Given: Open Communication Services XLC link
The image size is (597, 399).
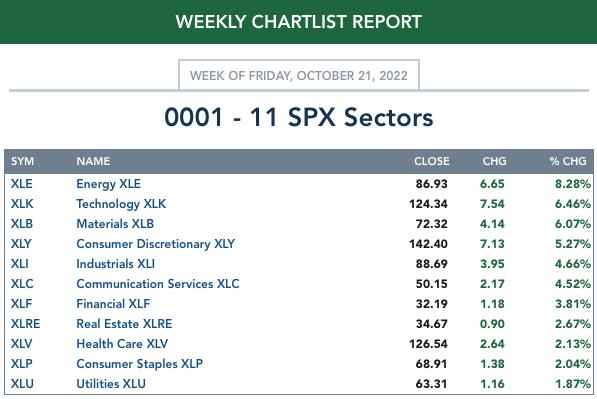Looking at the screenshot, I should 158,284.
